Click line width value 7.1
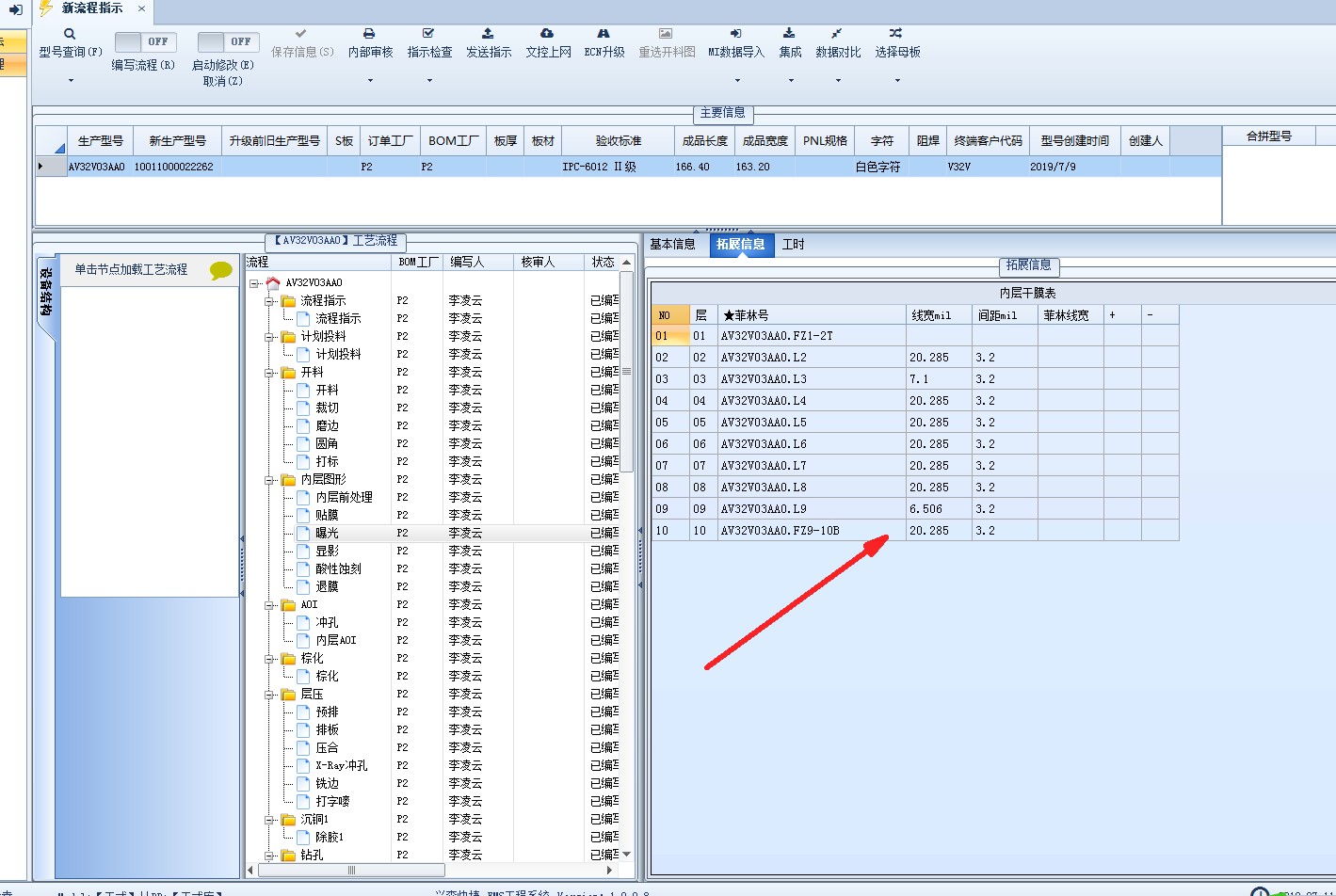Viewport: 1336px width, 896px height. tap(939, 379)
